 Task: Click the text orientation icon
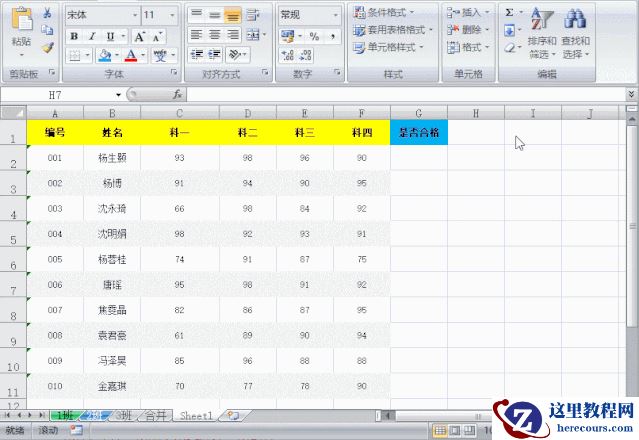(x=235, y=54)
